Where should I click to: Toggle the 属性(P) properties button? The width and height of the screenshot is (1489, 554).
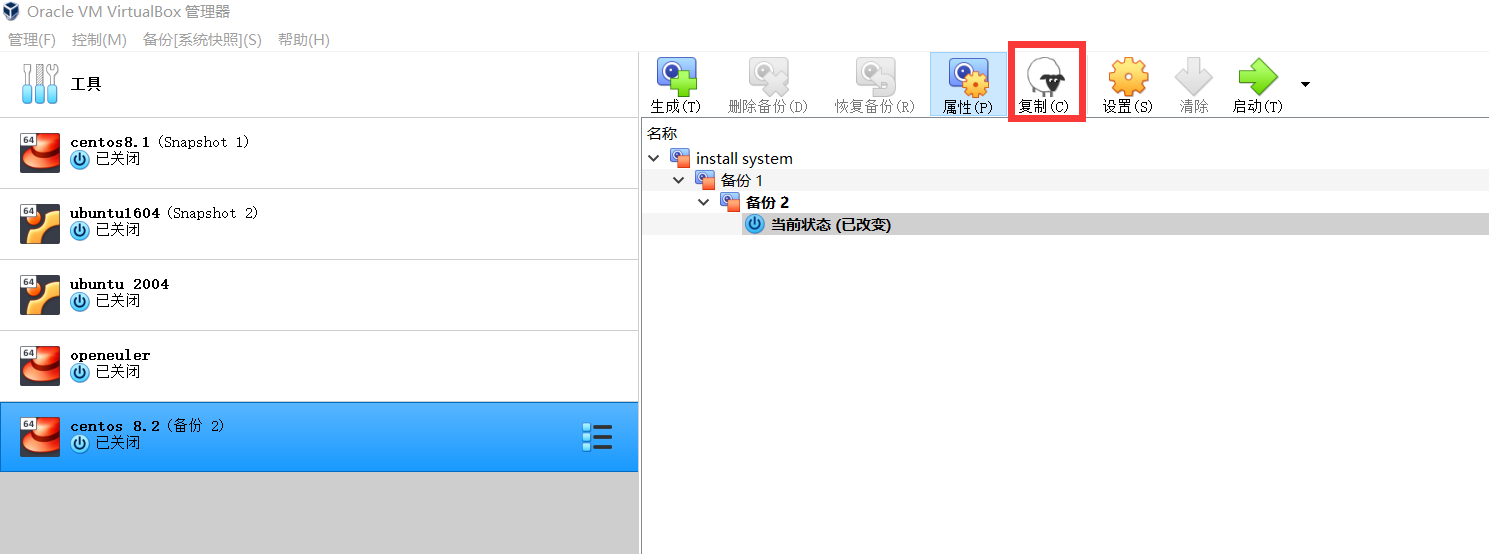(x=968, y=85)
